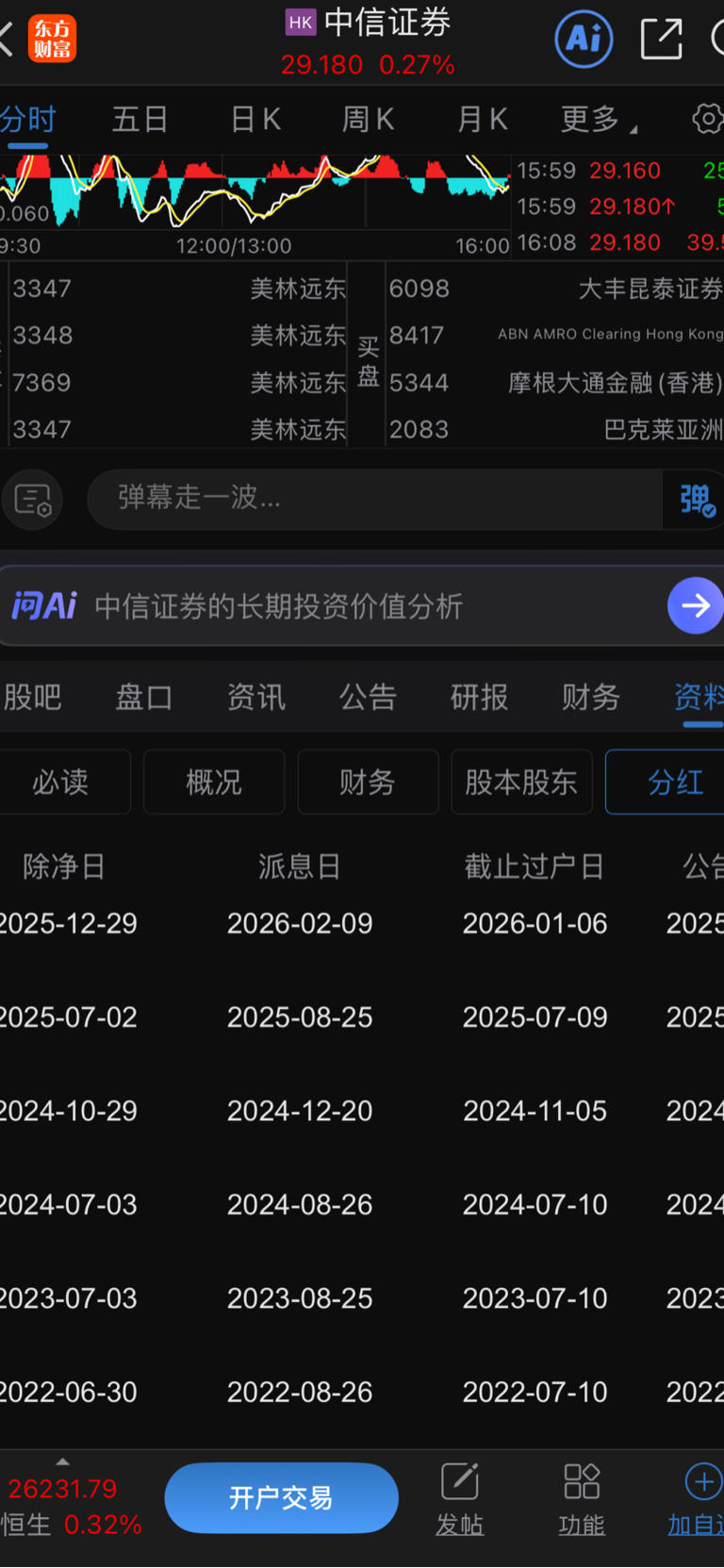Select the 分红 sub-tab button
Image resolution: width=724 pixels, height=1568 pixels.
click(x=666, y=782)
